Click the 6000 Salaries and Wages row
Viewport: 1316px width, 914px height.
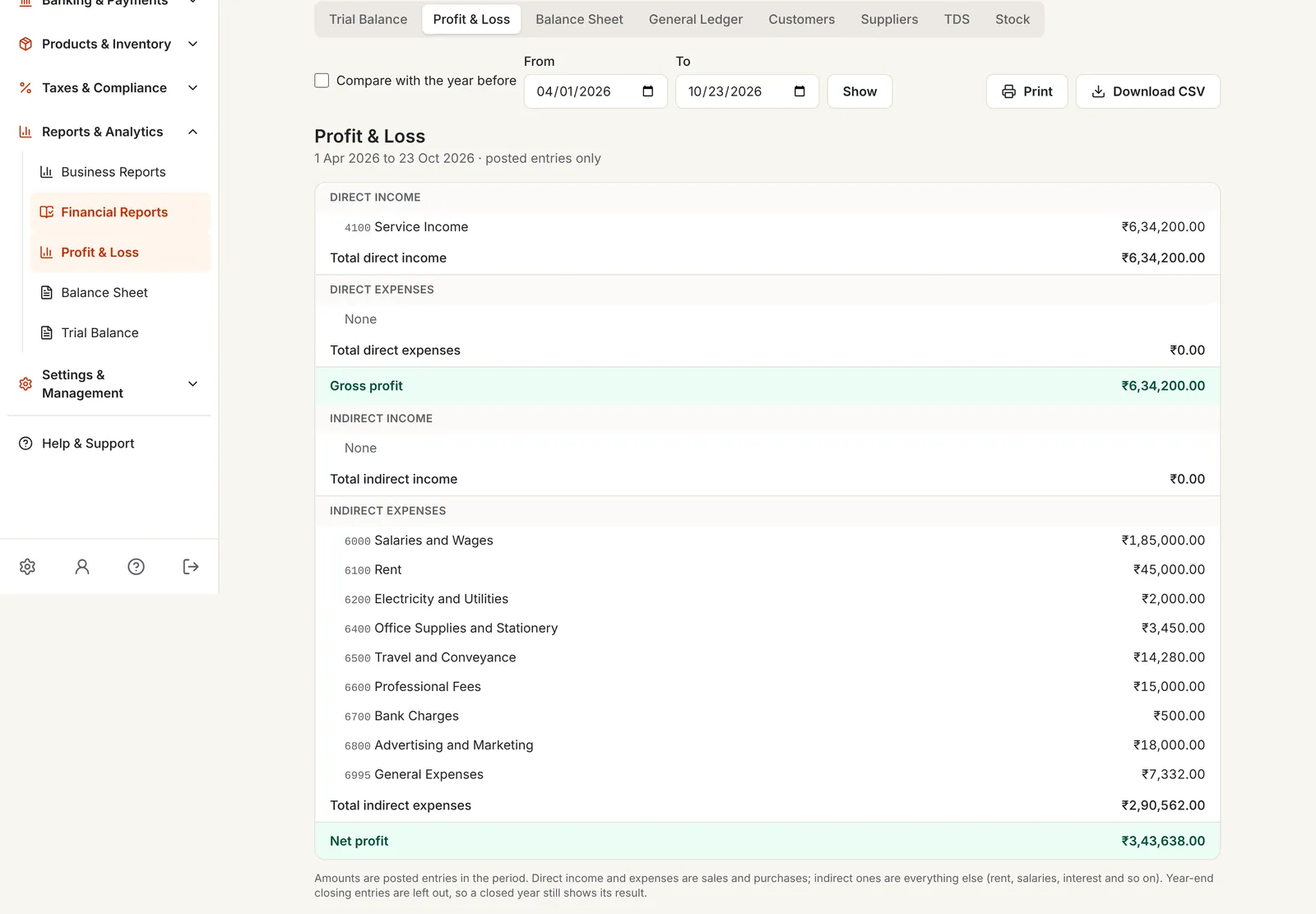(x=767, y=541)
